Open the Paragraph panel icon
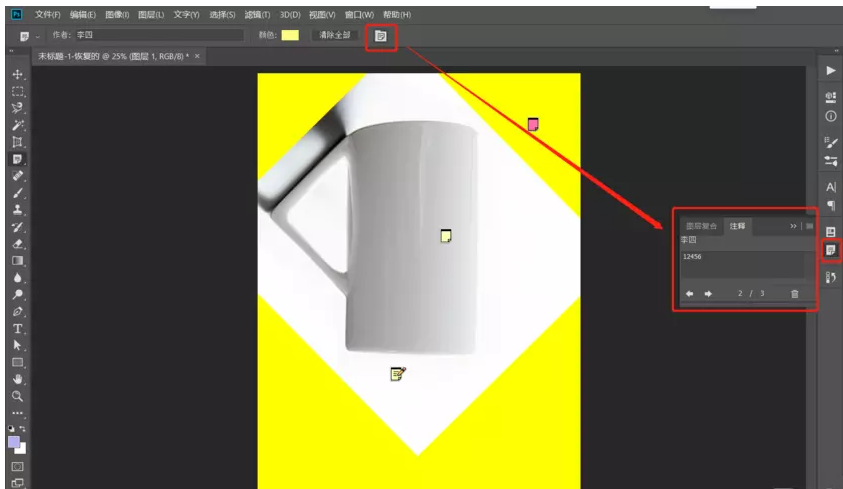 [x=831, y=205]
